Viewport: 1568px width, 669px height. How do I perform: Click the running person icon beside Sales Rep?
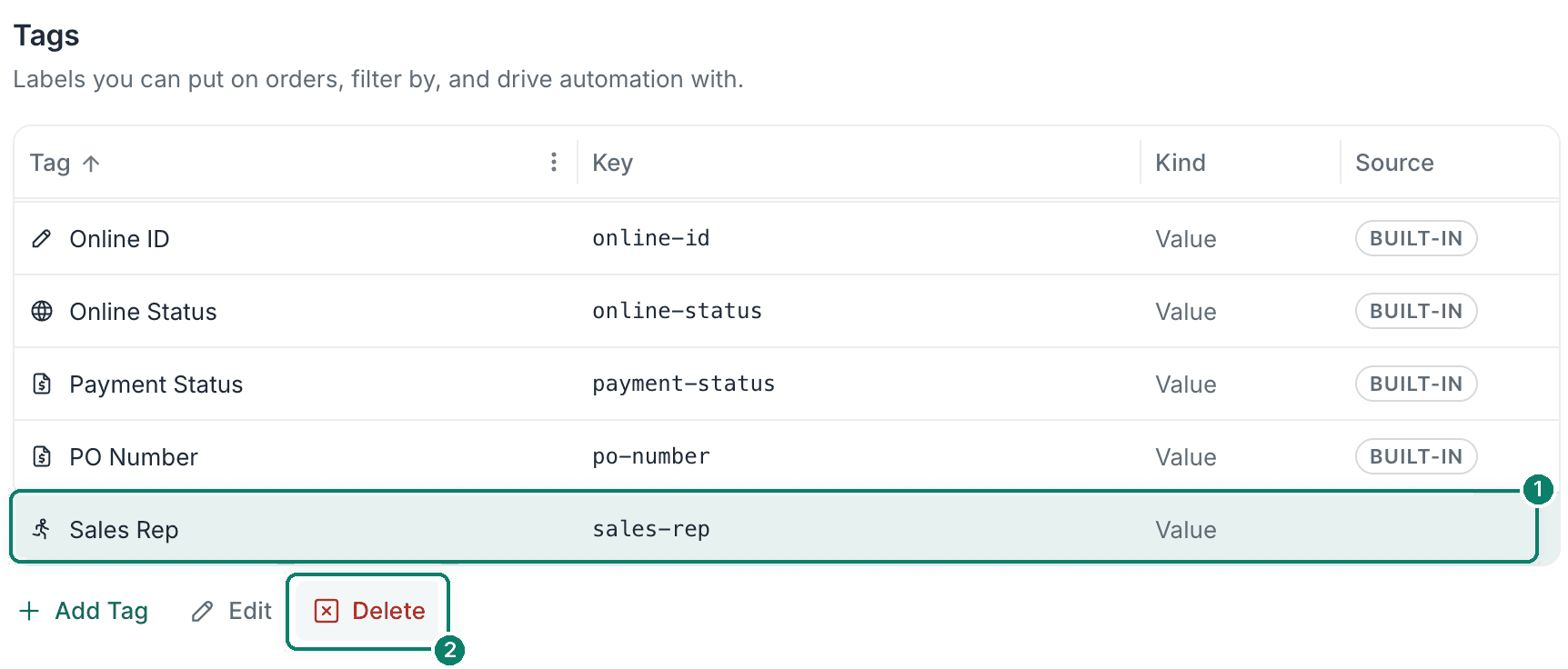click(42, 529)
